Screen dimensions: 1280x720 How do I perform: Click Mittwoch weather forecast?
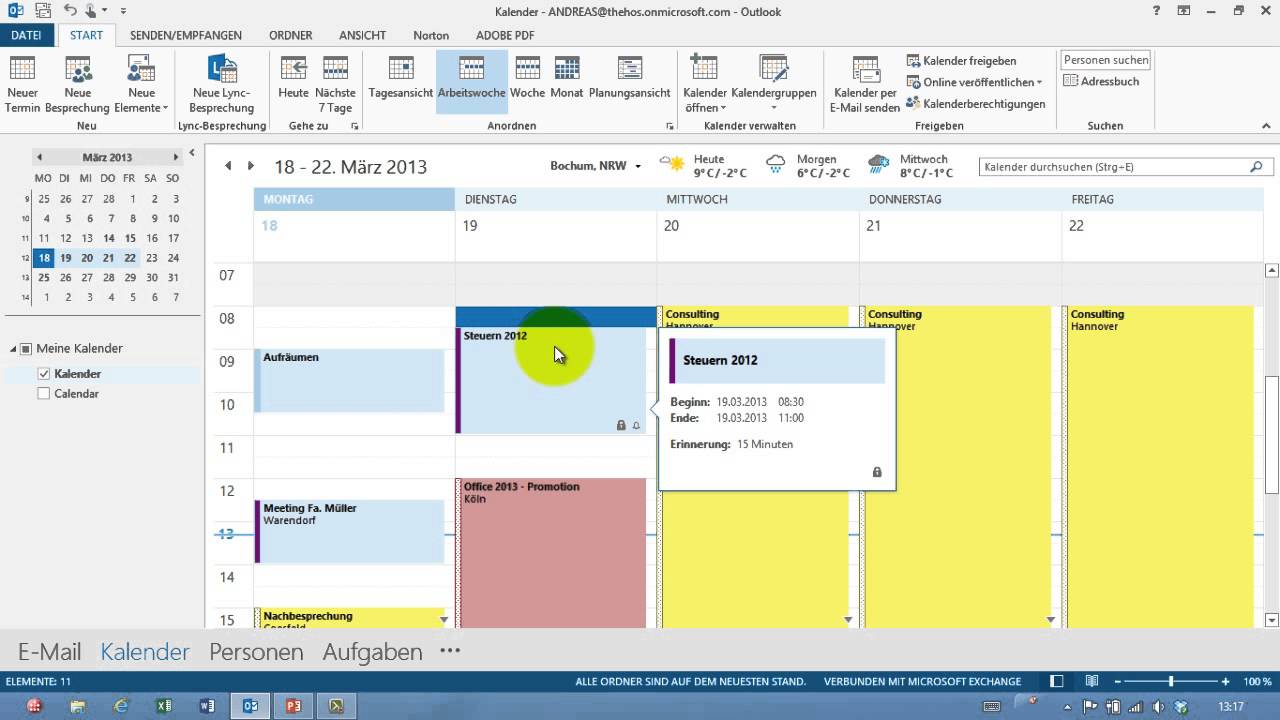tap(908, 165)
